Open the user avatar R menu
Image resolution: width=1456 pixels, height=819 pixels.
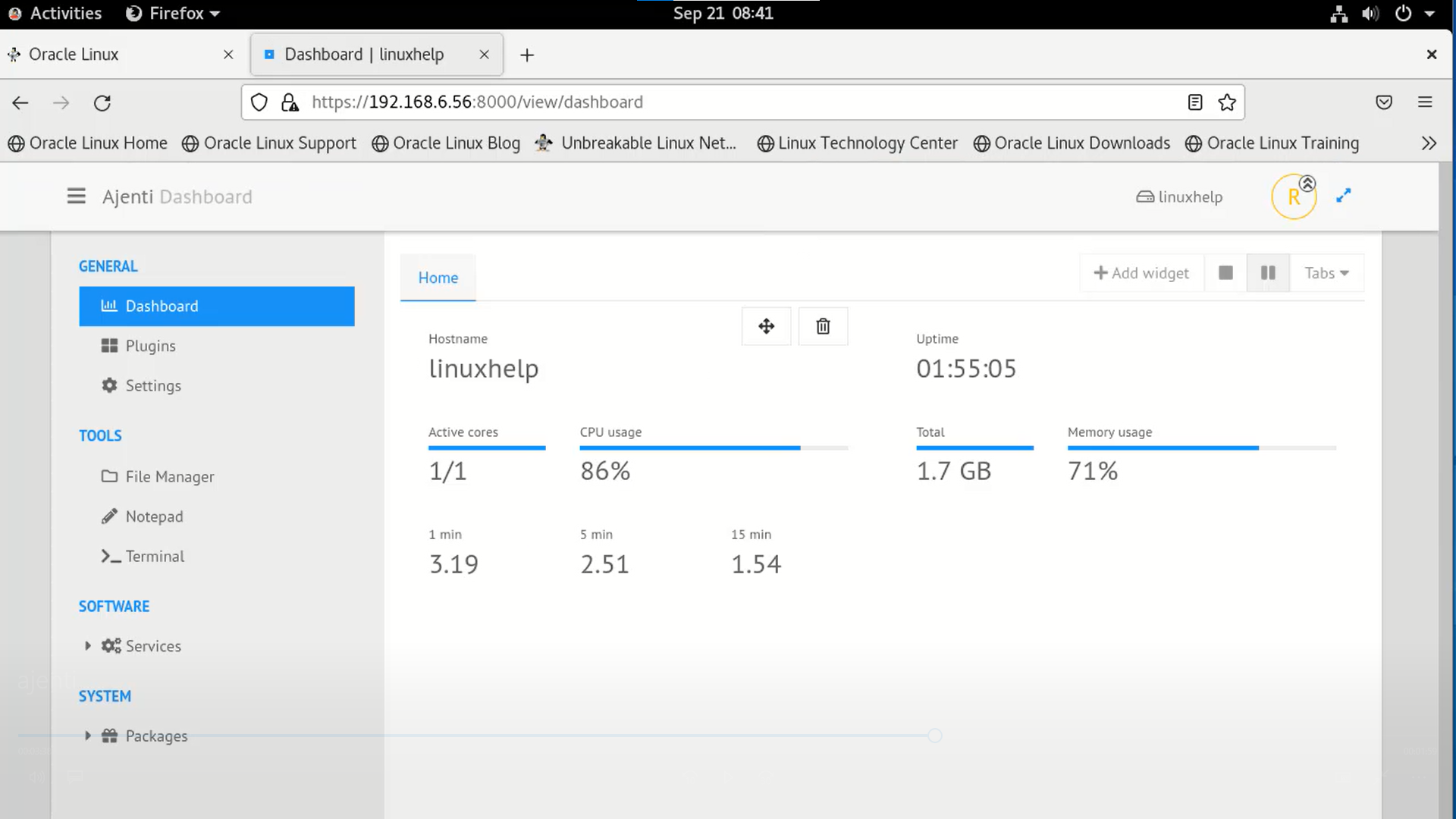click(x=1294, y=197)
